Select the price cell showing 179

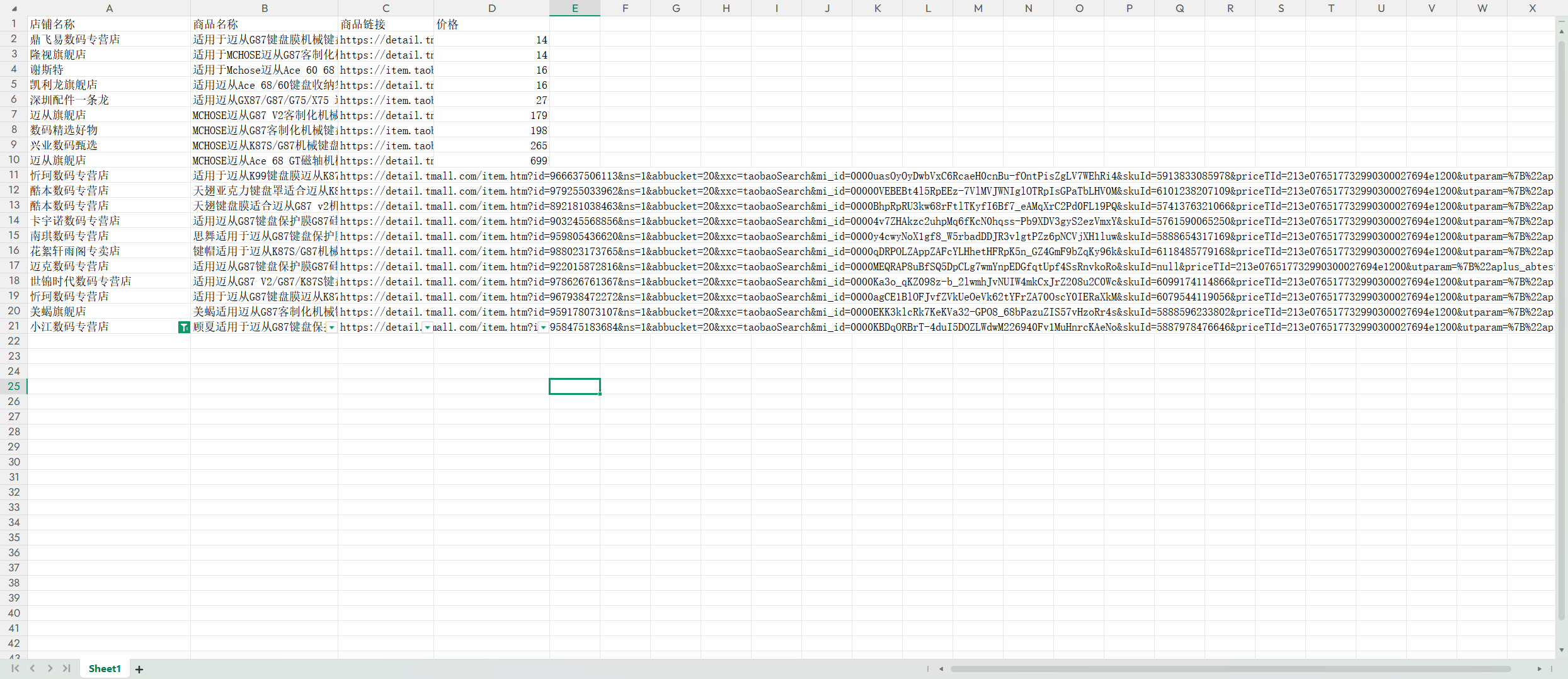[x=491, y=115]
